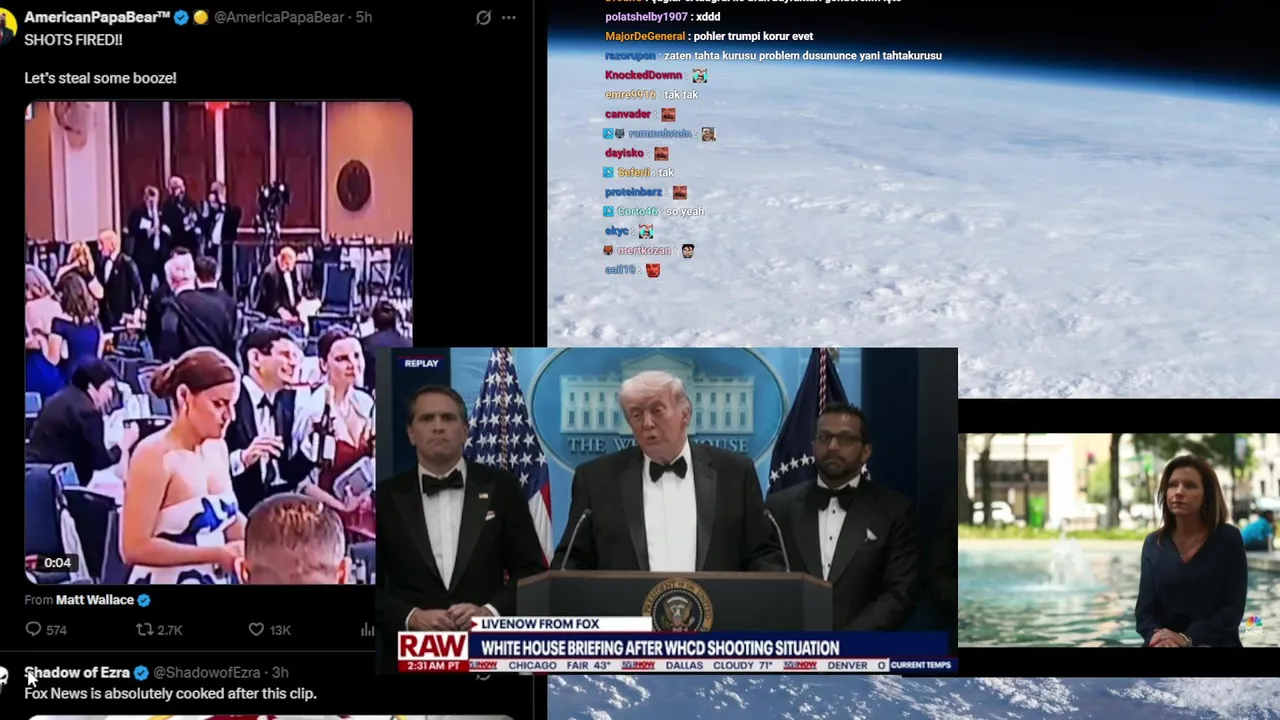1280x720 pixels.
Task: Click the mertkozan chat username
Action: [645, 251]
